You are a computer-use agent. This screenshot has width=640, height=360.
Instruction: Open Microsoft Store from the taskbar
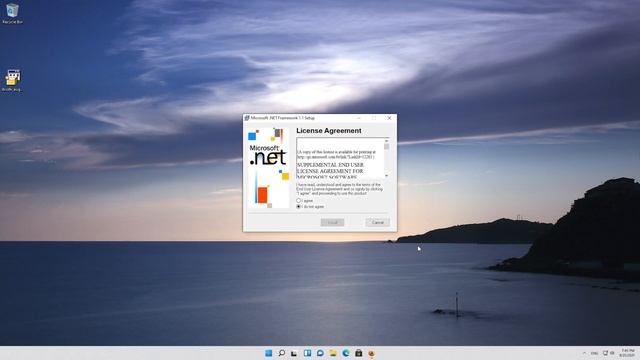359,353
